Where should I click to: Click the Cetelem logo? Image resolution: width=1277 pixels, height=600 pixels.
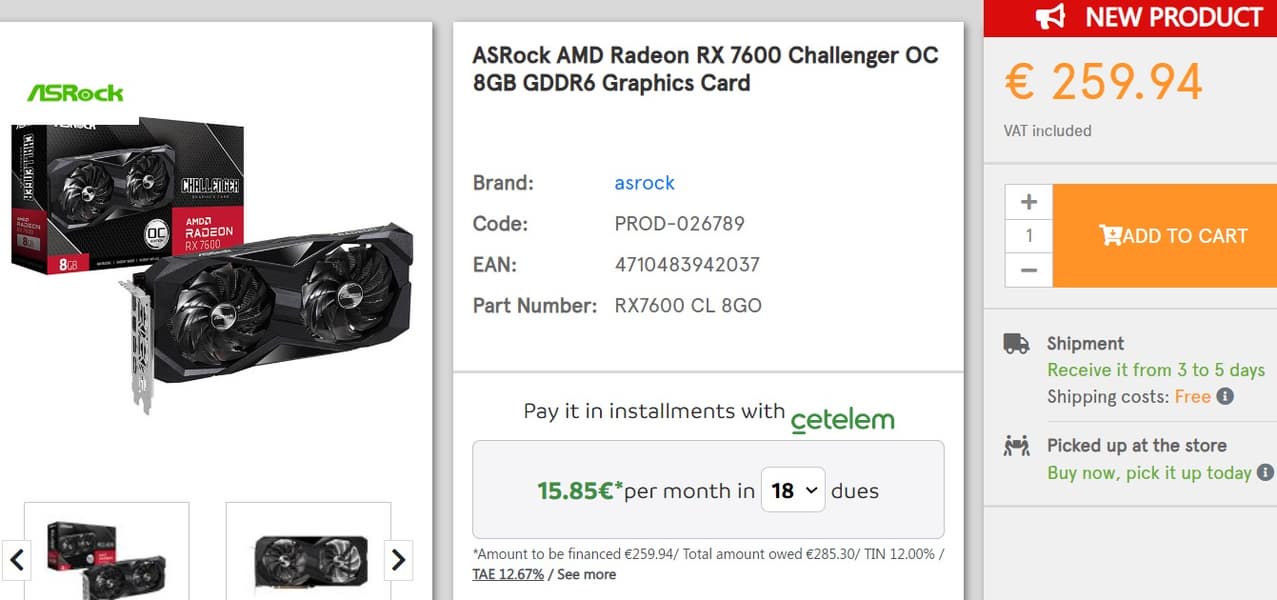pyautogui.click(x=842, y=419)
